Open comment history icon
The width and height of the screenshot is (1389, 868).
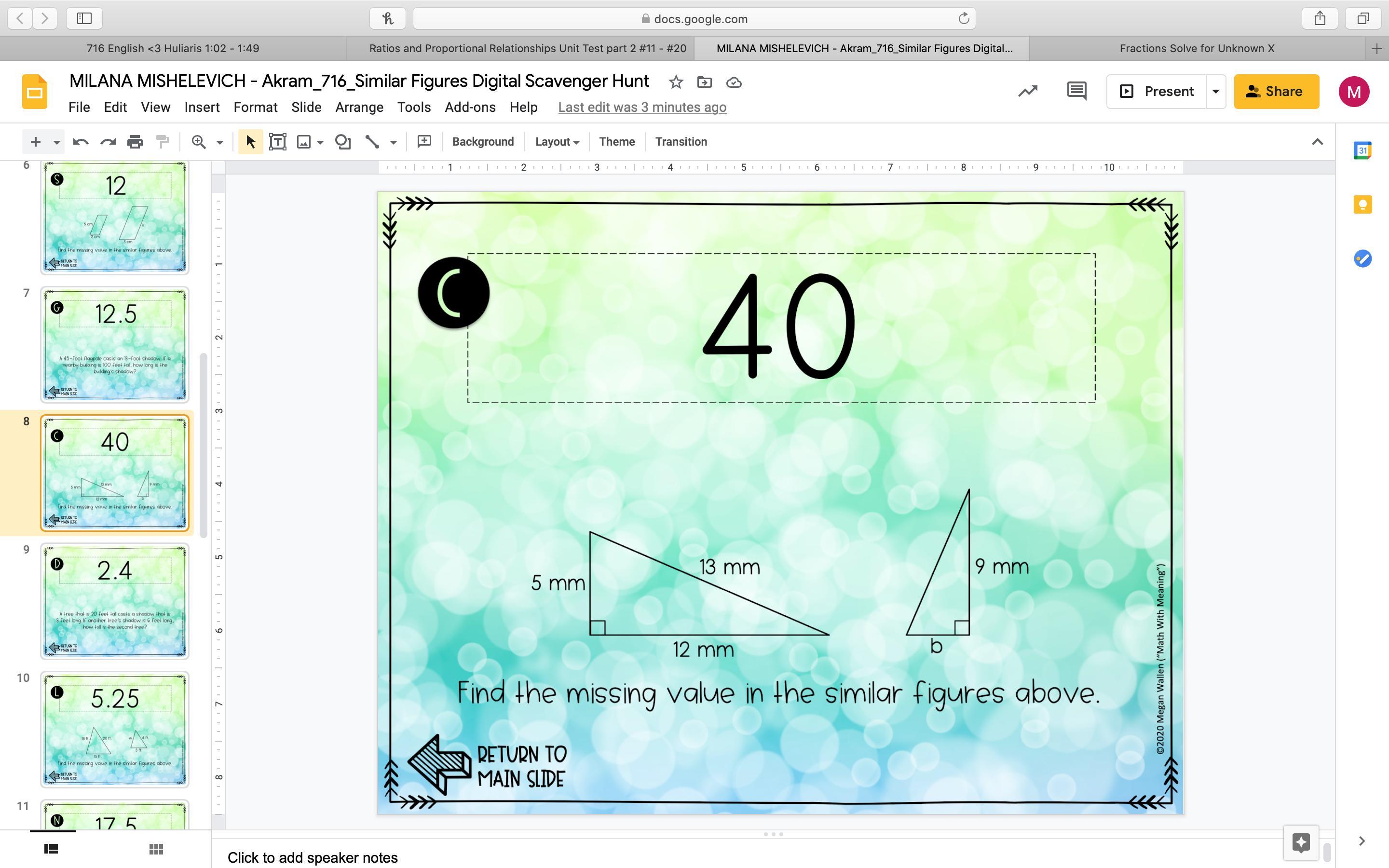click(x=1076, y=91)
